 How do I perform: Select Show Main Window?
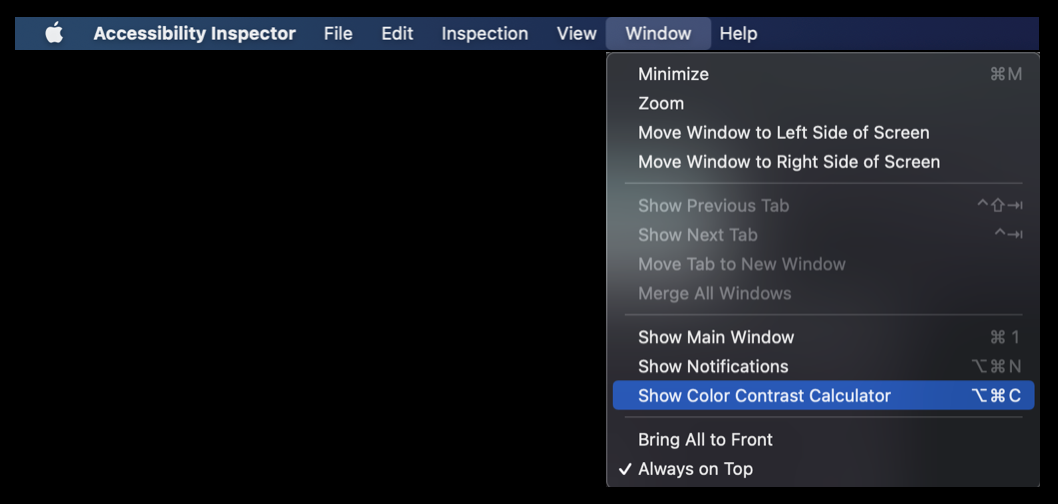pyautogui.click(x=823, y=337)
